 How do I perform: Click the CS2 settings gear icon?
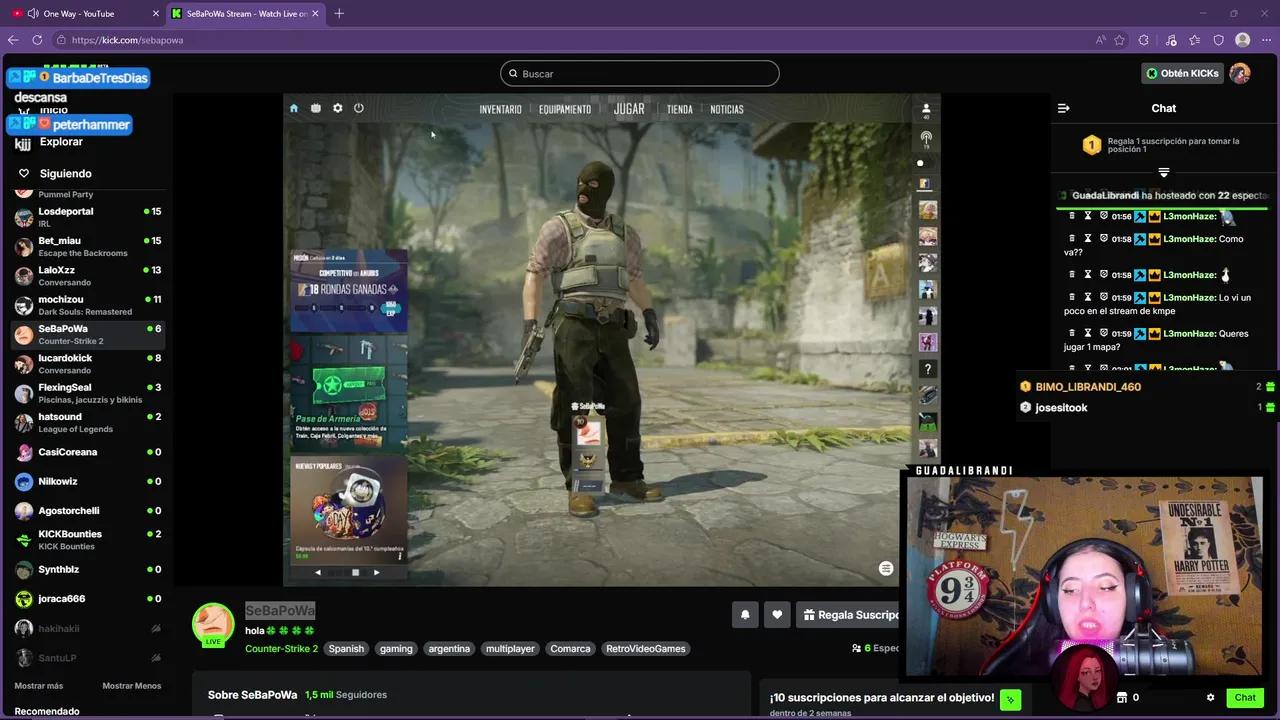(337, 108)
